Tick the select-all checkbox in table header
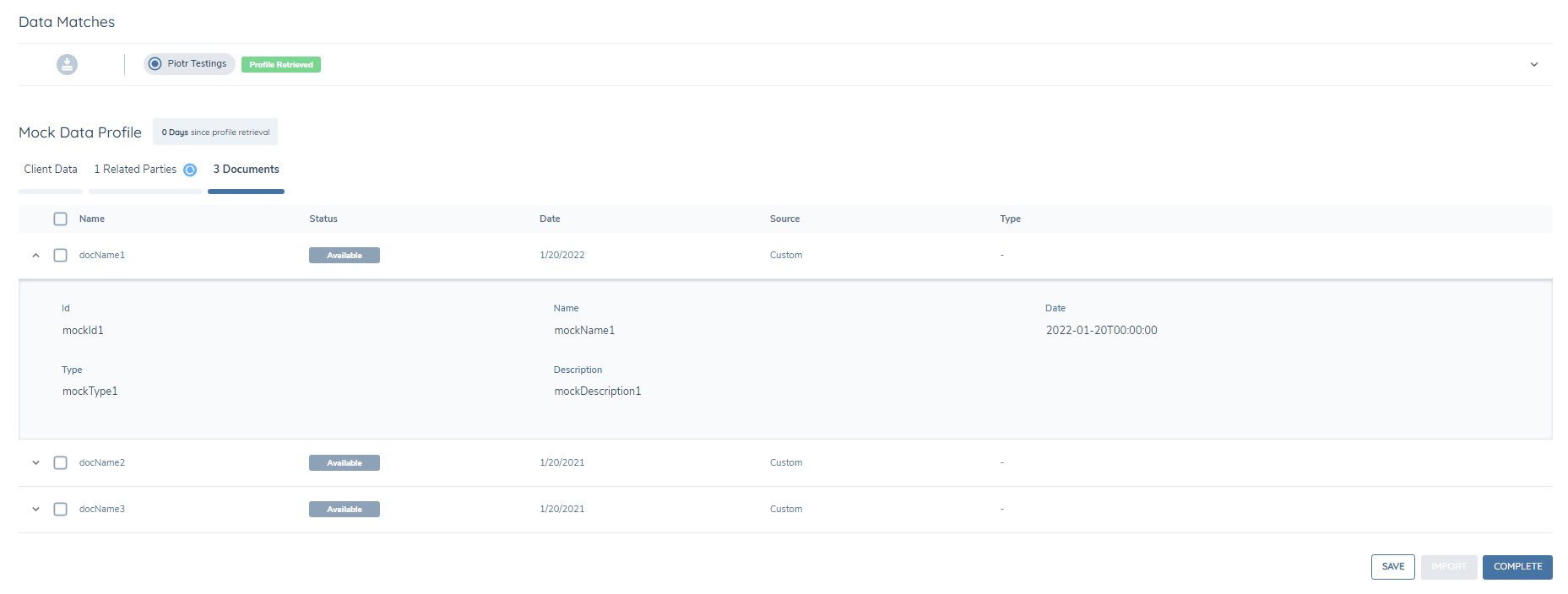 tap(60, 219)
